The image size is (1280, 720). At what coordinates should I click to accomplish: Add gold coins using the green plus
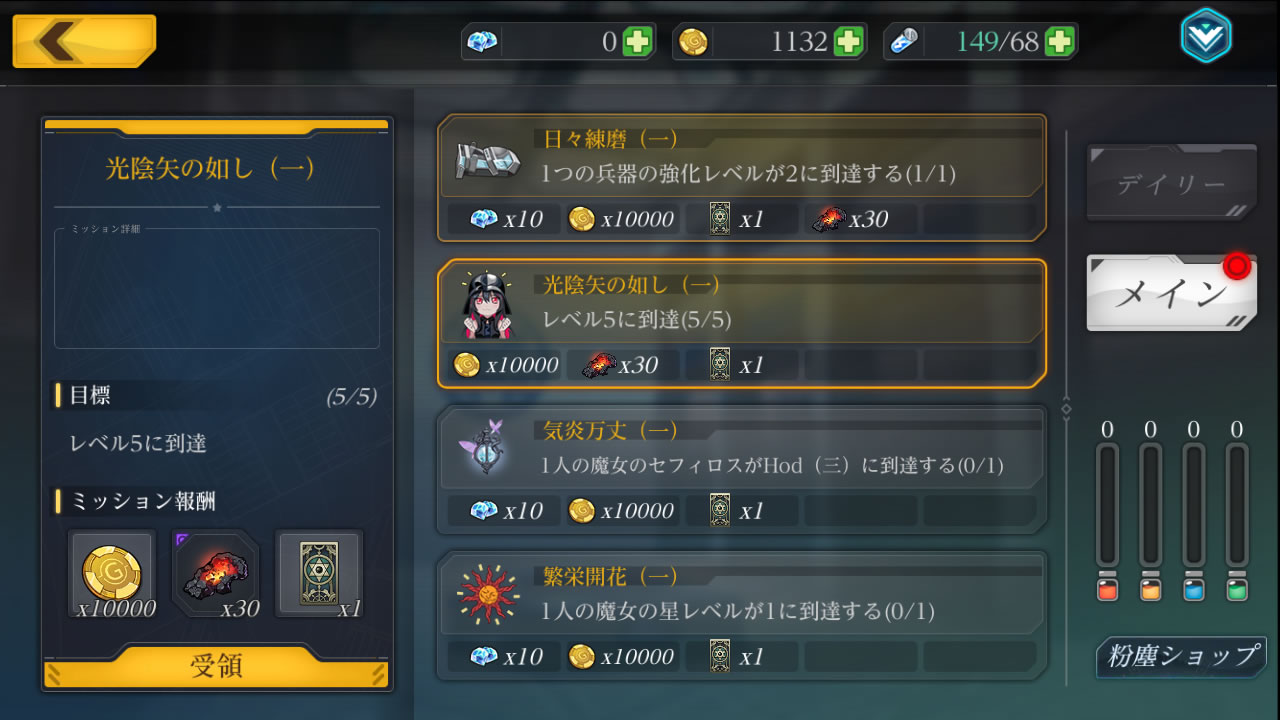pyautogui.click(x=848, y=42)
